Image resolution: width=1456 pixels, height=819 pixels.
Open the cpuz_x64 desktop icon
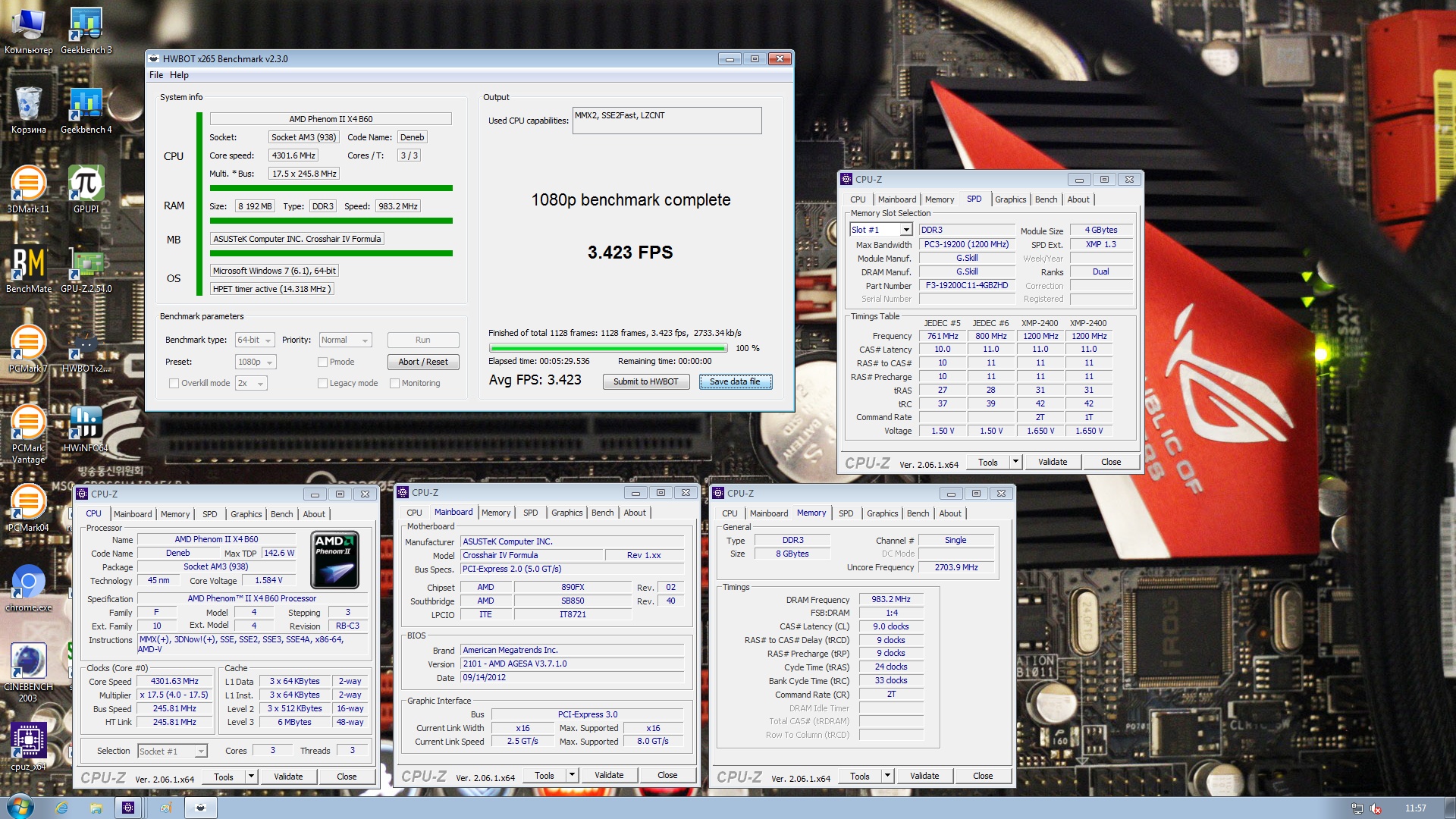click(x=28, y=748)
